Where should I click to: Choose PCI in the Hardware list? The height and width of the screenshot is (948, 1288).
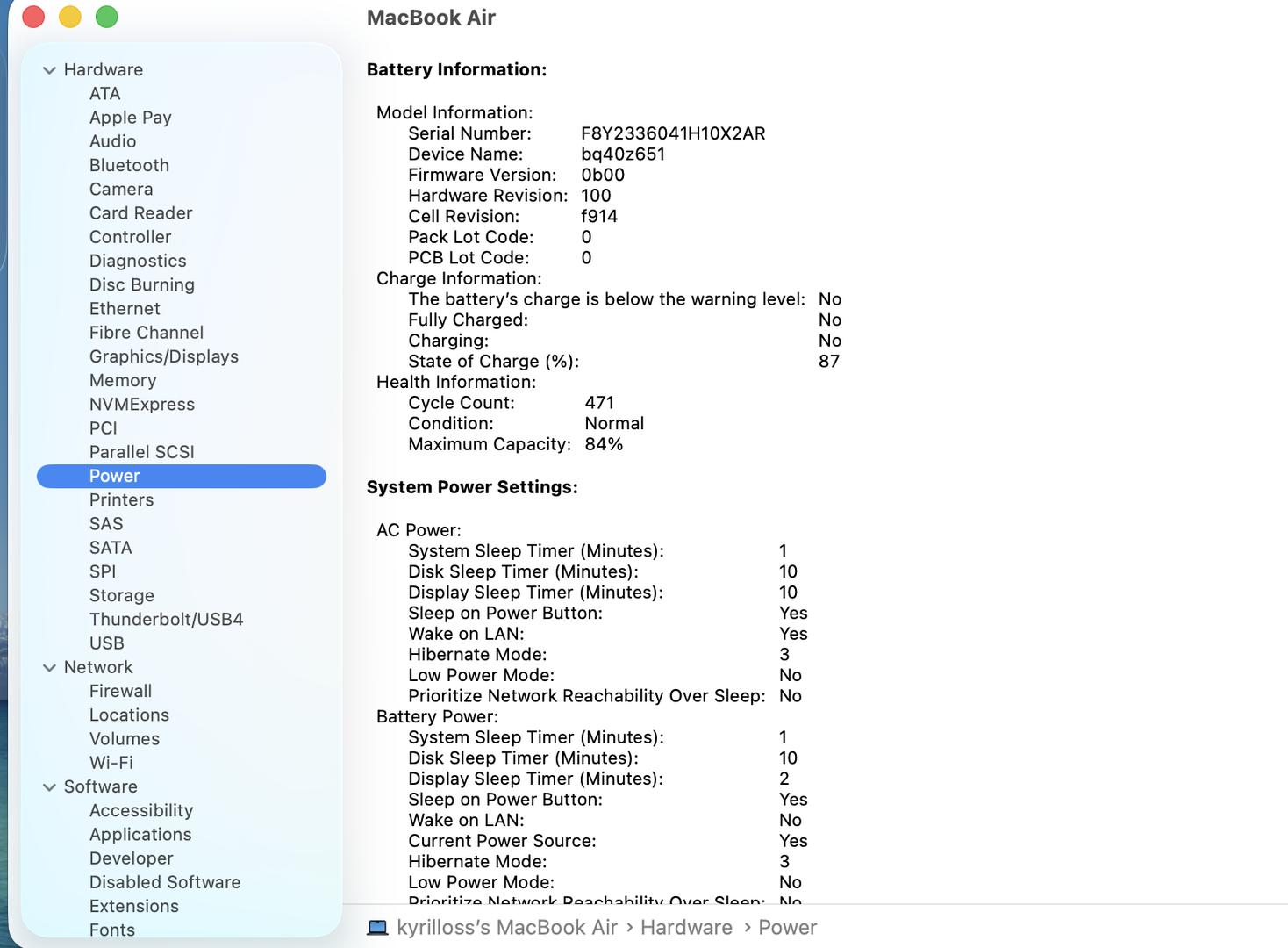pyautogui.click(x=103, y=428)
